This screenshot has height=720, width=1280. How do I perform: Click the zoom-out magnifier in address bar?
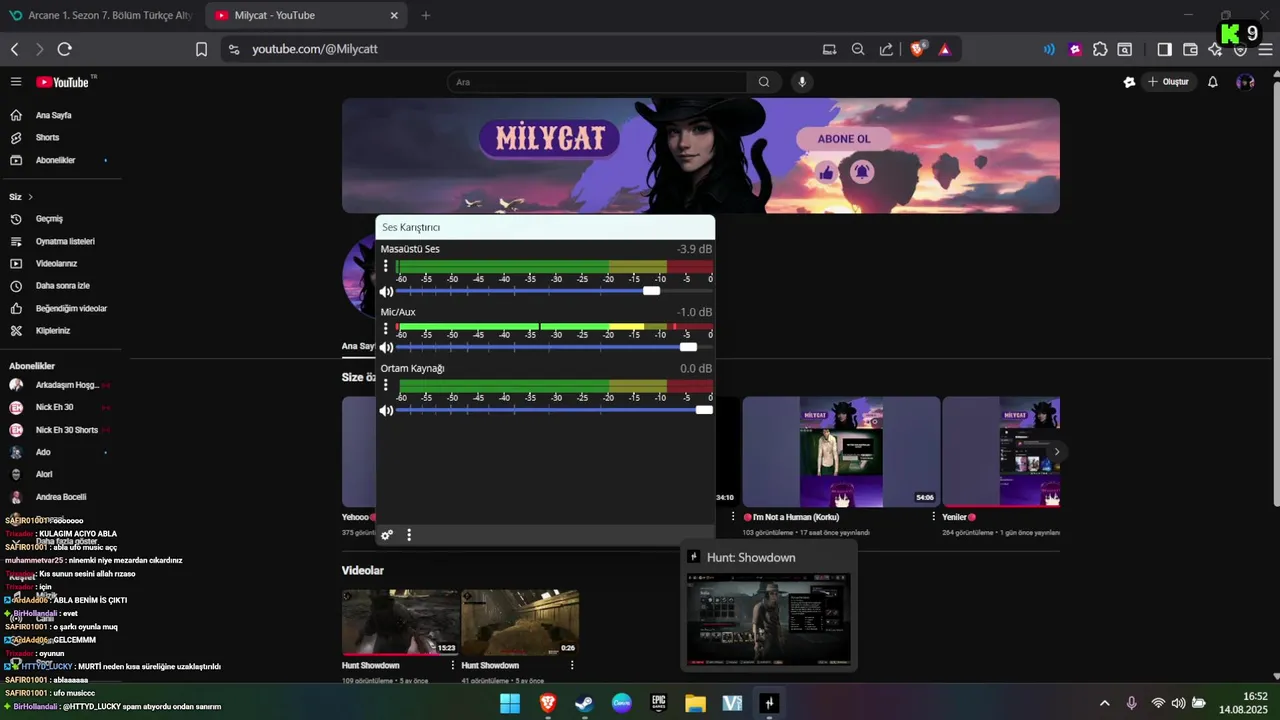(x=858, y=49)
